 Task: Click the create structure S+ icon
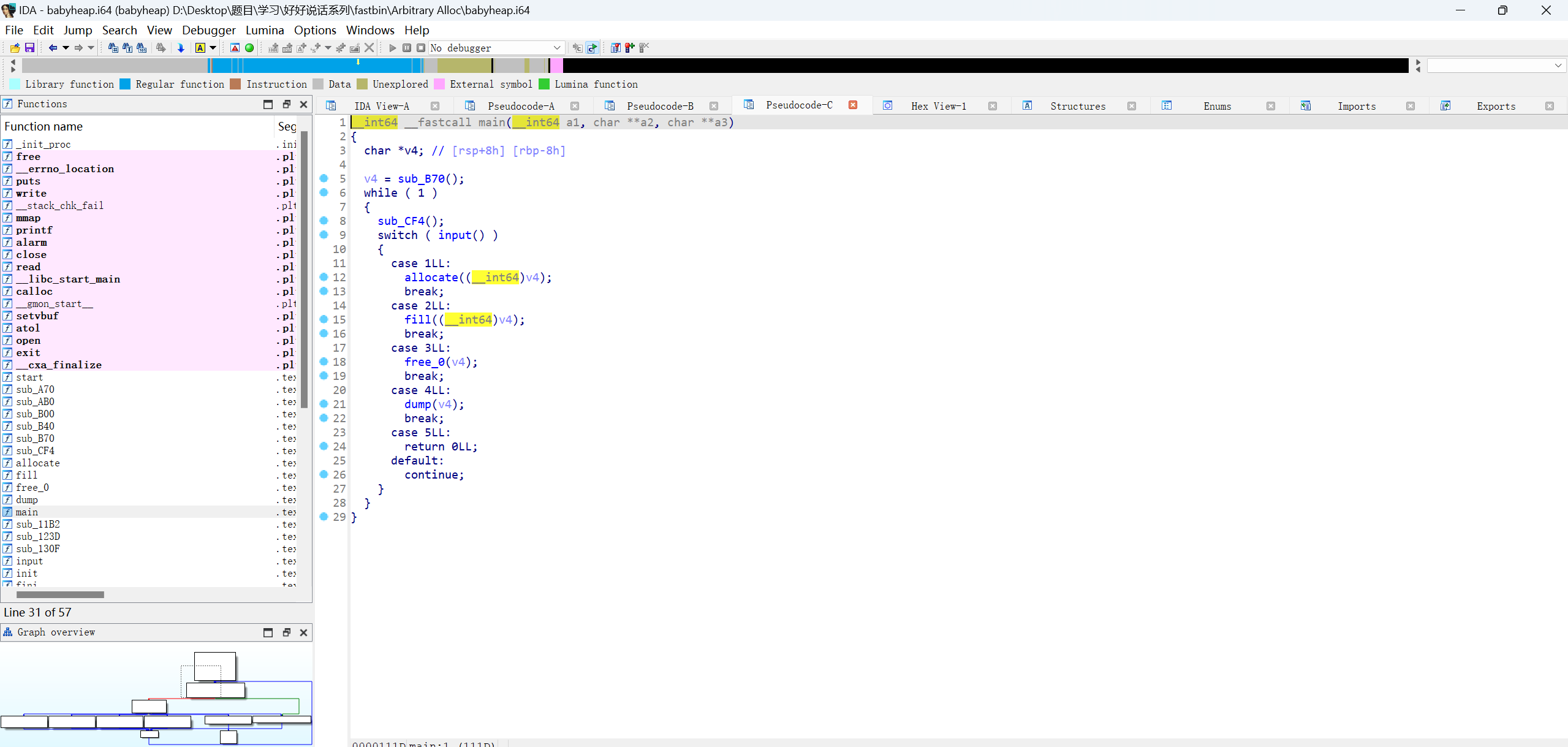(316, 48)
